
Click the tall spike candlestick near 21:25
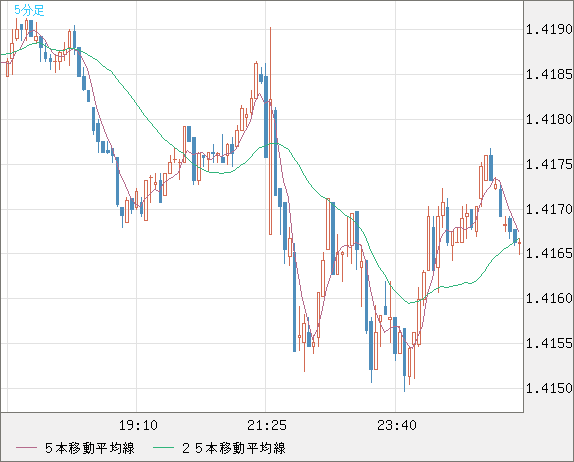point(271,131)
